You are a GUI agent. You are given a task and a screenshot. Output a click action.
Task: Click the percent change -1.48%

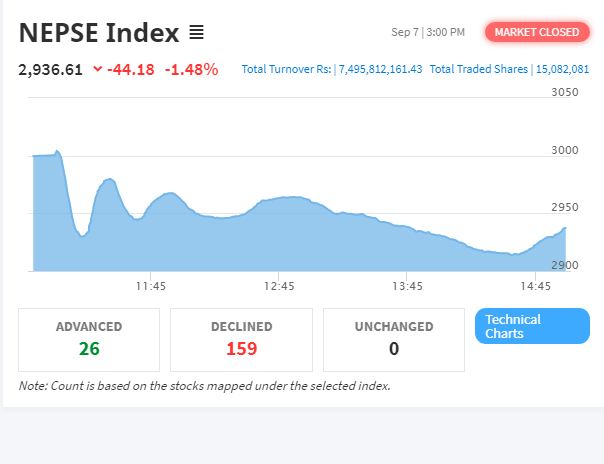191,70
